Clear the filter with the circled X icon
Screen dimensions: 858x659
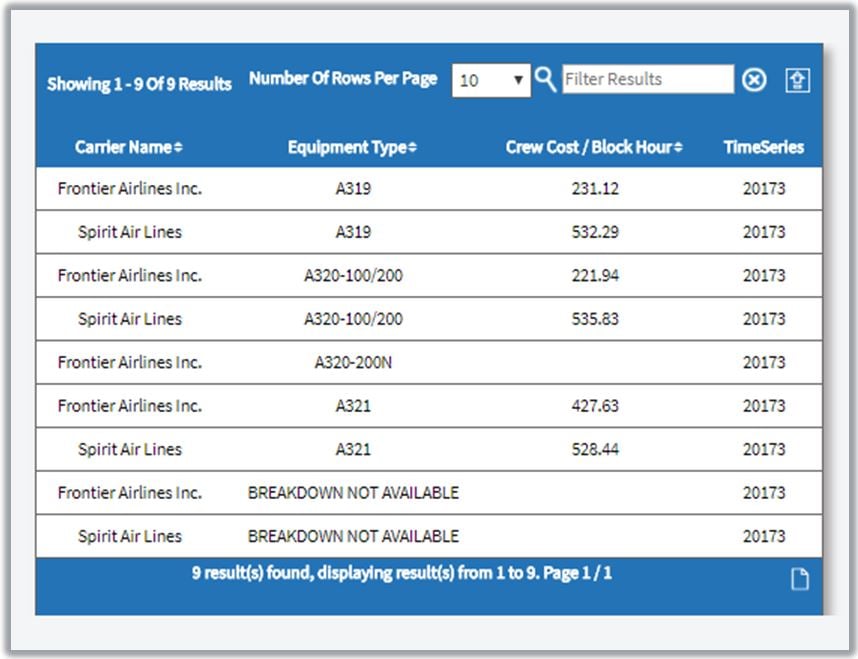(x=754, y=80)
